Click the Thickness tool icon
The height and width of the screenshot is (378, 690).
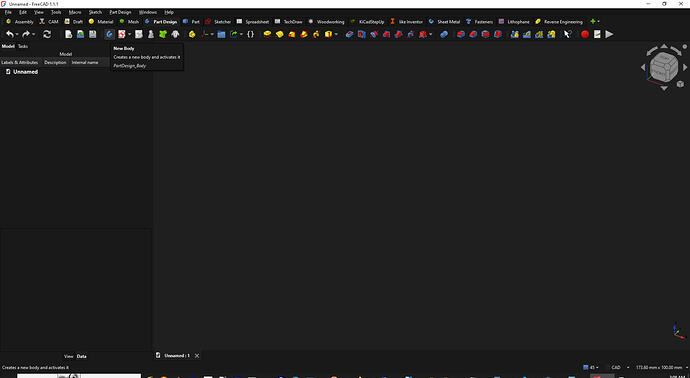pyautogui.click(x=498, y=34)
